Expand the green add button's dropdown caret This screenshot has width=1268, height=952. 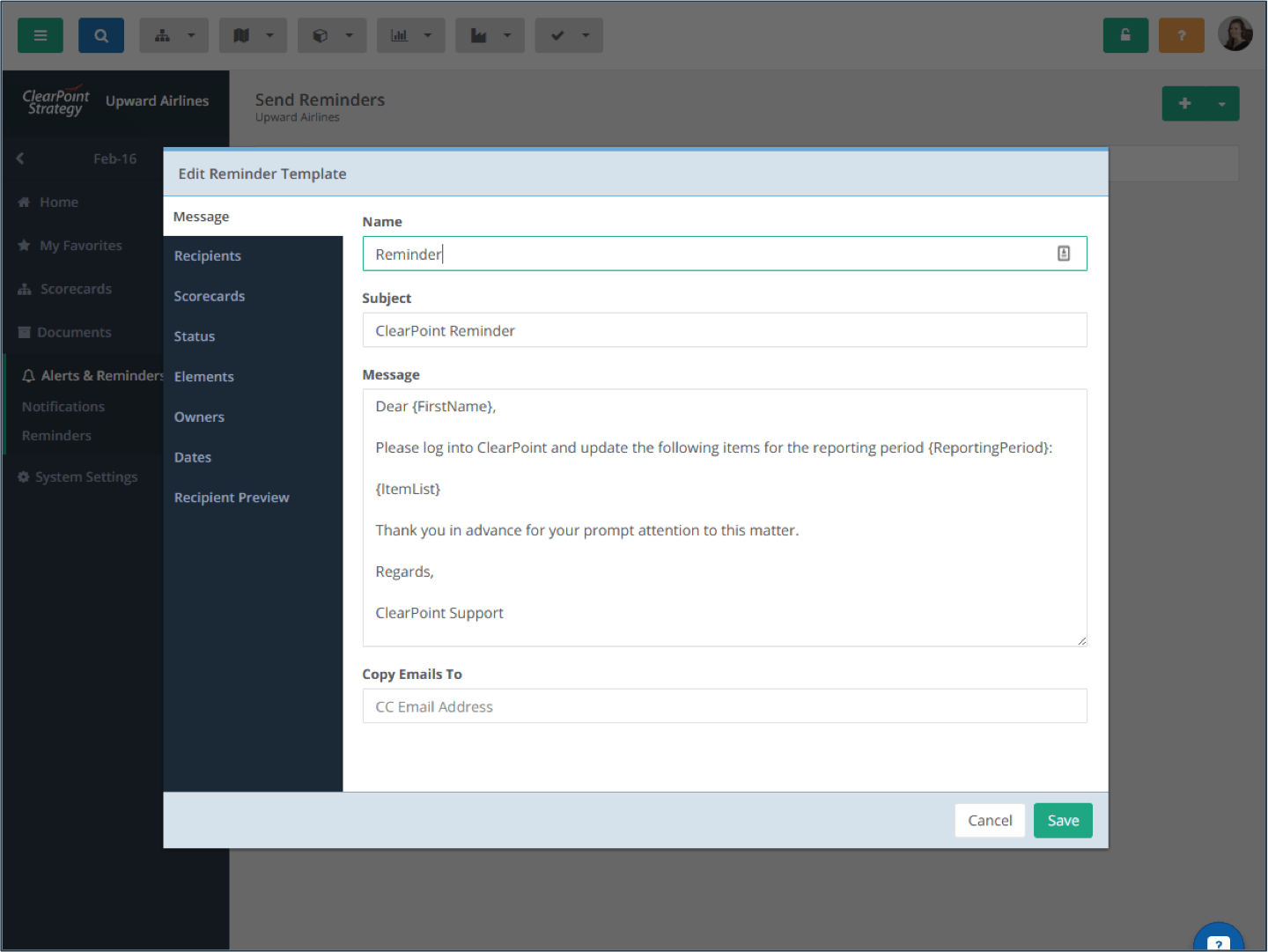point(1223,103)
